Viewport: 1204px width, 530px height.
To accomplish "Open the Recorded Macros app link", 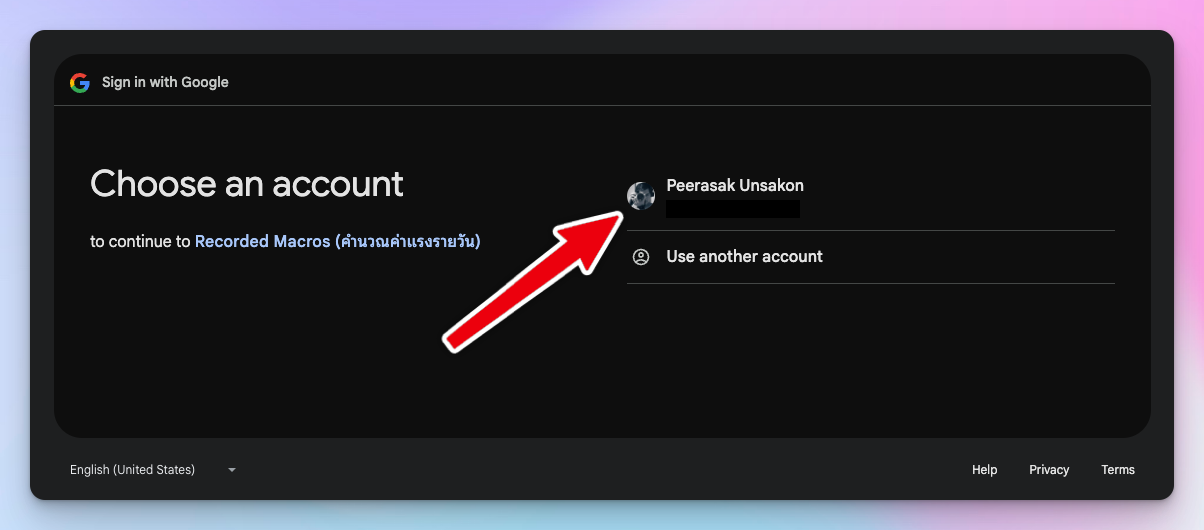I will [x=262, y=241].
